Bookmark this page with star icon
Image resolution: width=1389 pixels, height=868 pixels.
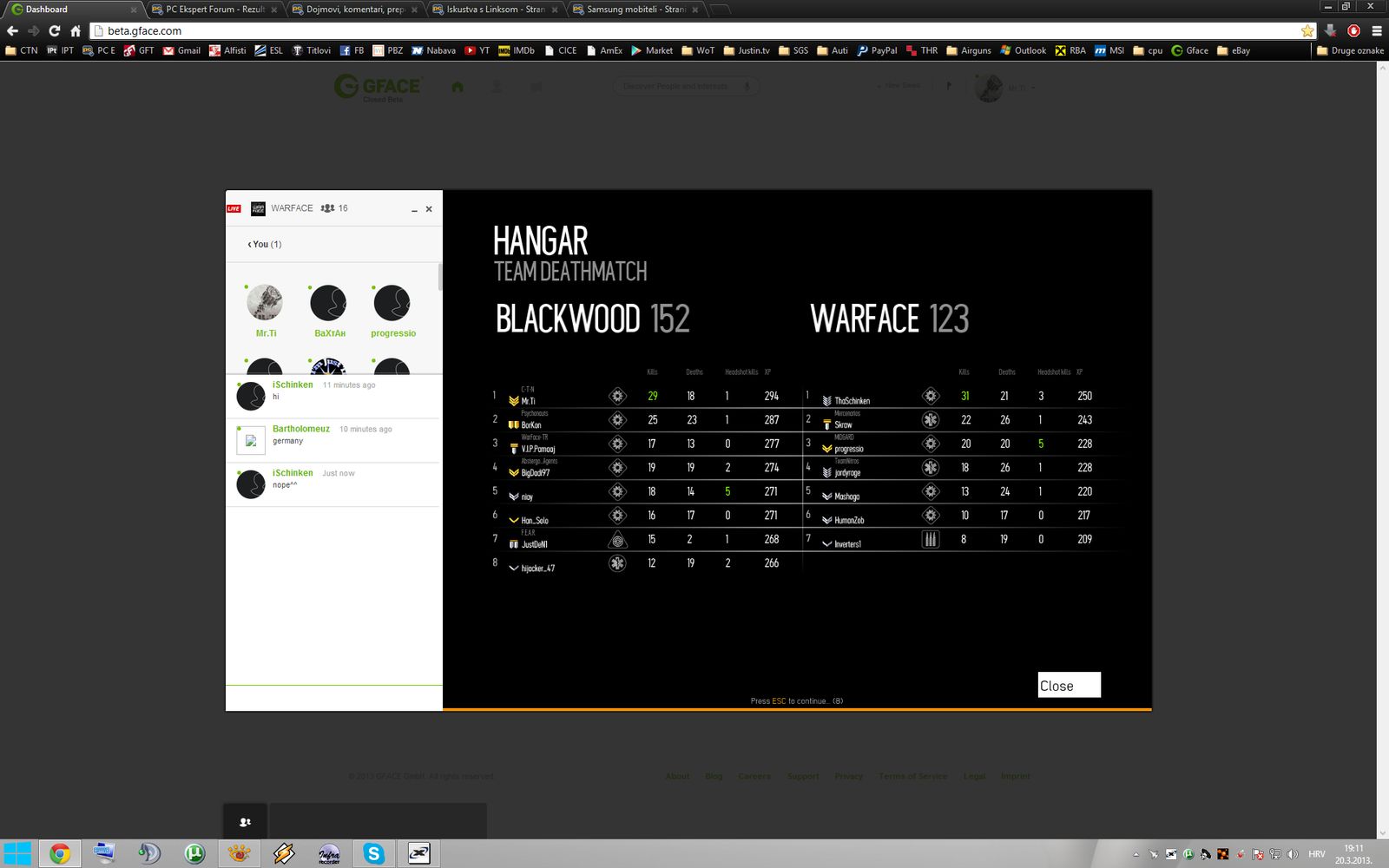[x=1307, y=30]
